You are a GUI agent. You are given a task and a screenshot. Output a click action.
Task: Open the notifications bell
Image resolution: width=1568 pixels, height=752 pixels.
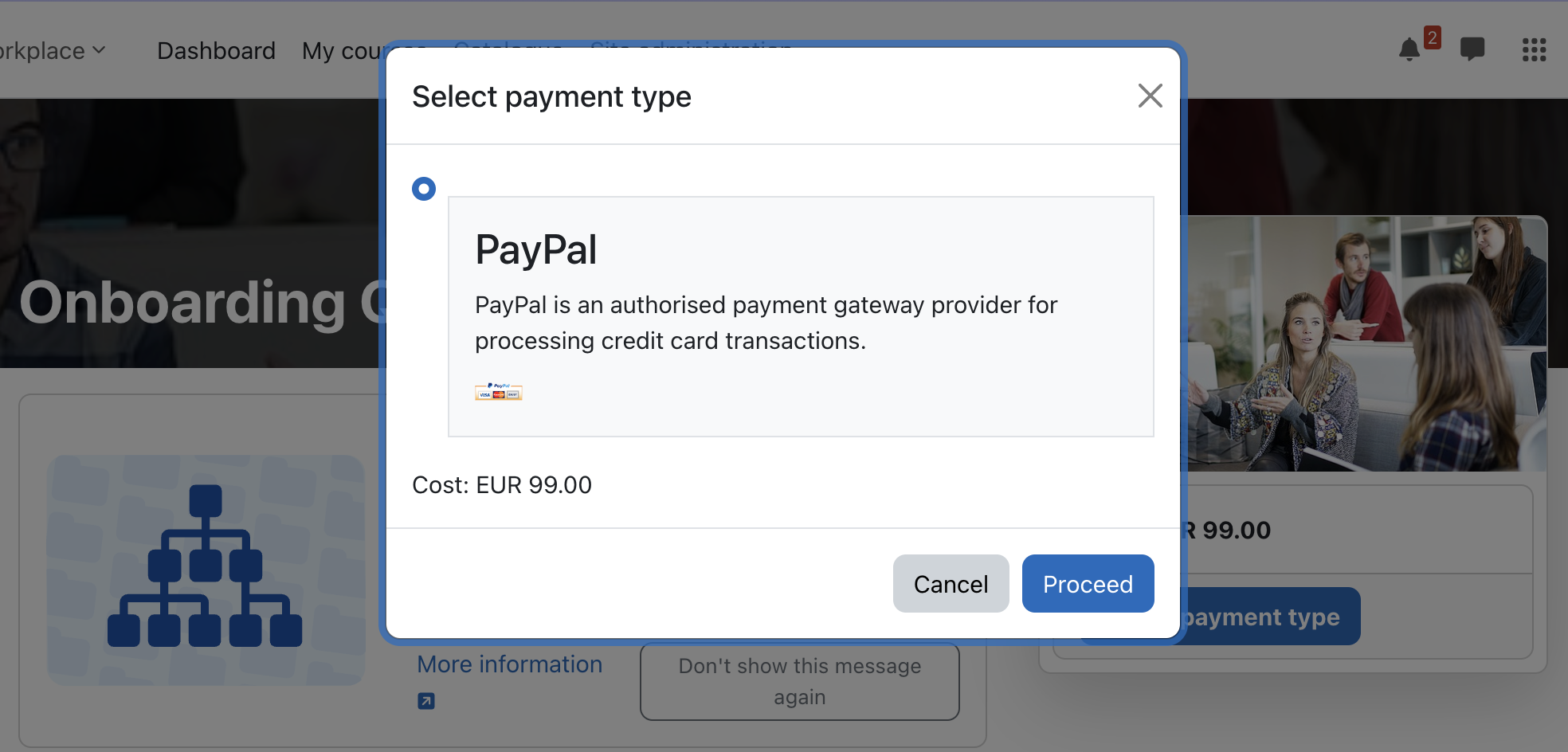point(1409,50)
